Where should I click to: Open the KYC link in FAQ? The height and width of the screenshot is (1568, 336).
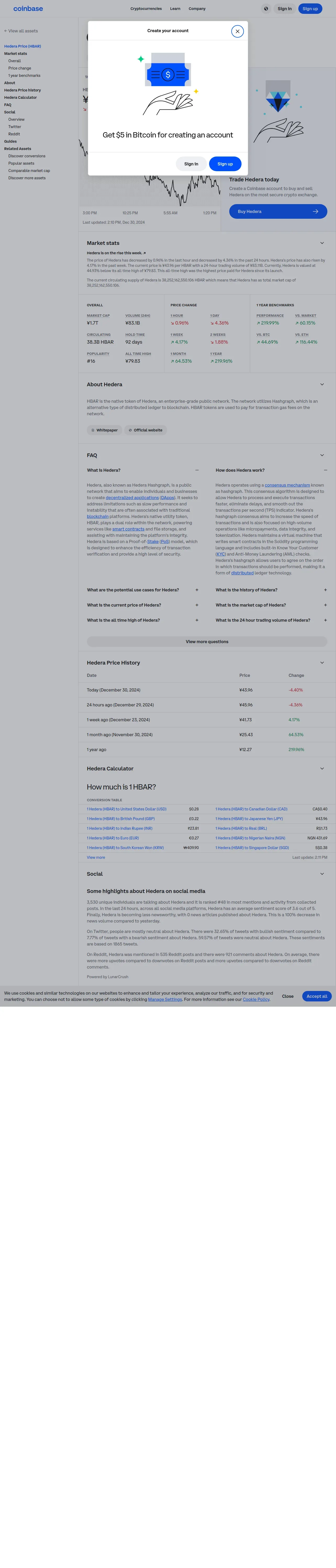coord(221,554)
